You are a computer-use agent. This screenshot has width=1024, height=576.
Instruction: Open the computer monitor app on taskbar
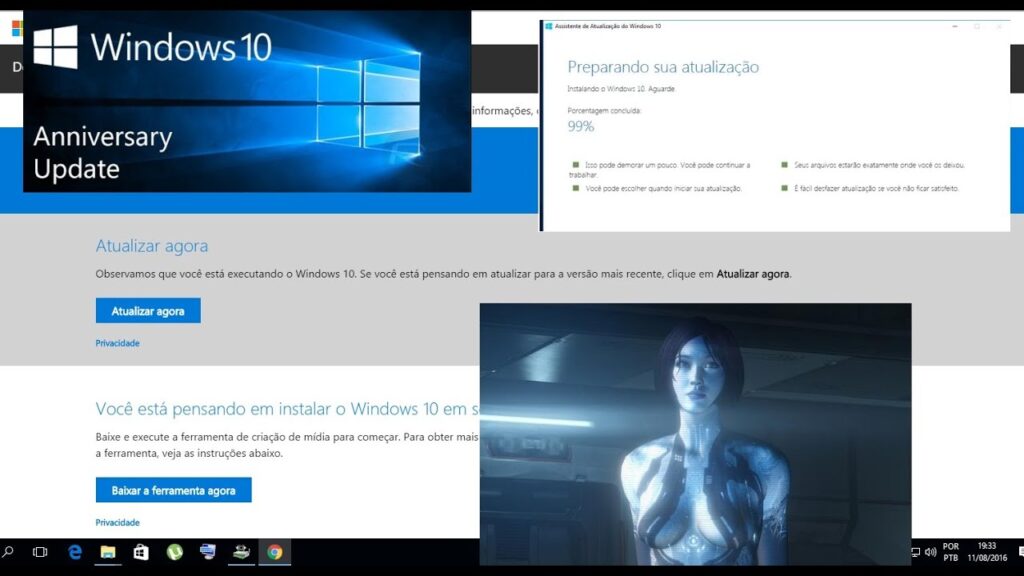[x=208, y=552]
